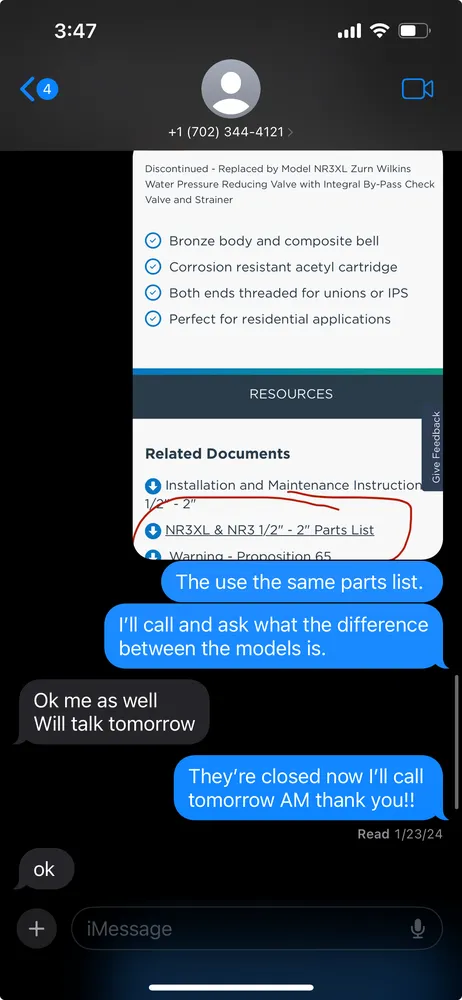The height and width of the screenshot is (1000, 462).
Task: Tap the Corrosion resistant cartridge checkmark
Action: coord(153,267)
